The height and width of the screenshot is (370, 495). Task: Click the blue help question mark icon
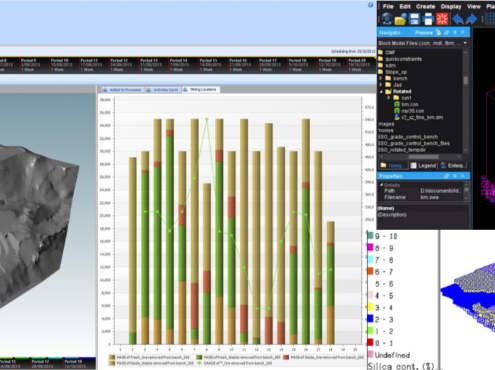(370, 5)
